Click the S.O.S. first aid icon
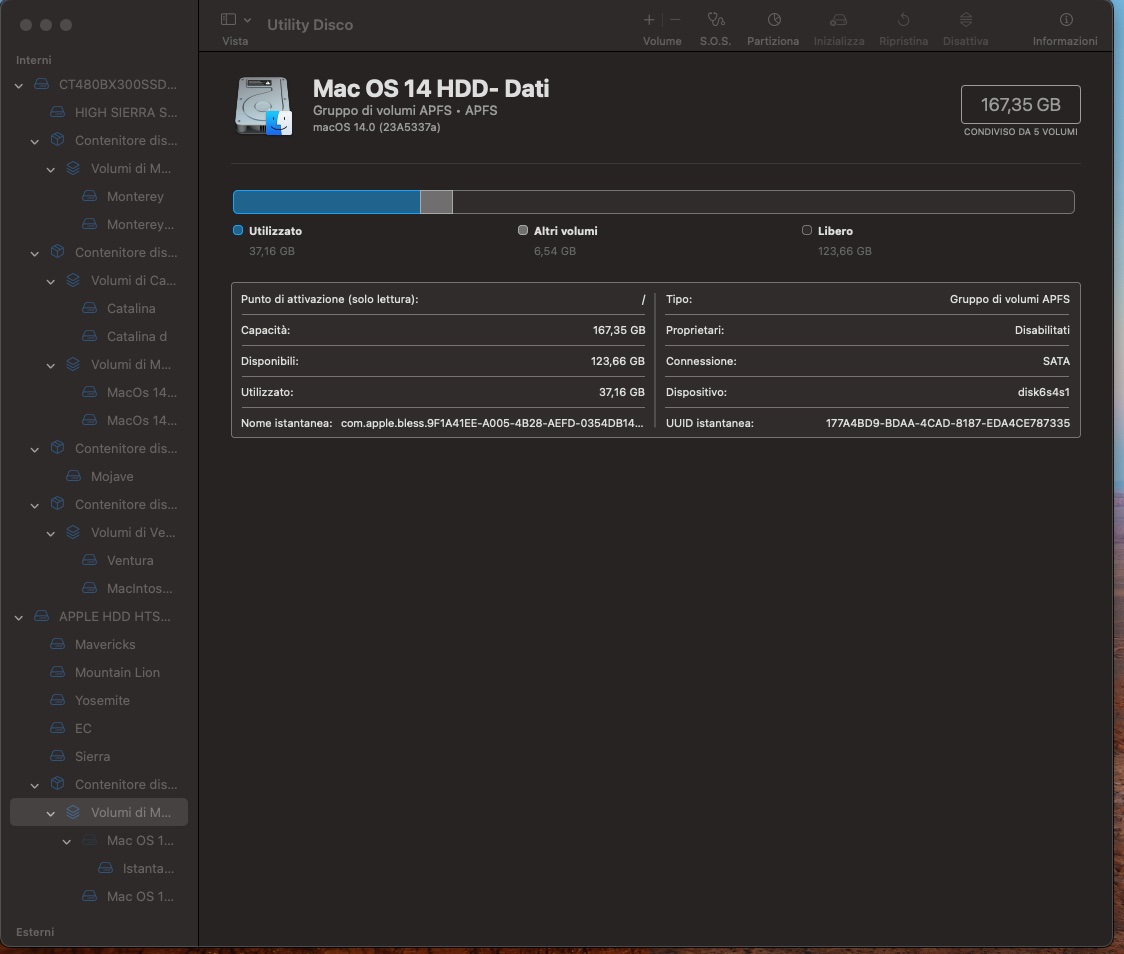 point(714,20)
